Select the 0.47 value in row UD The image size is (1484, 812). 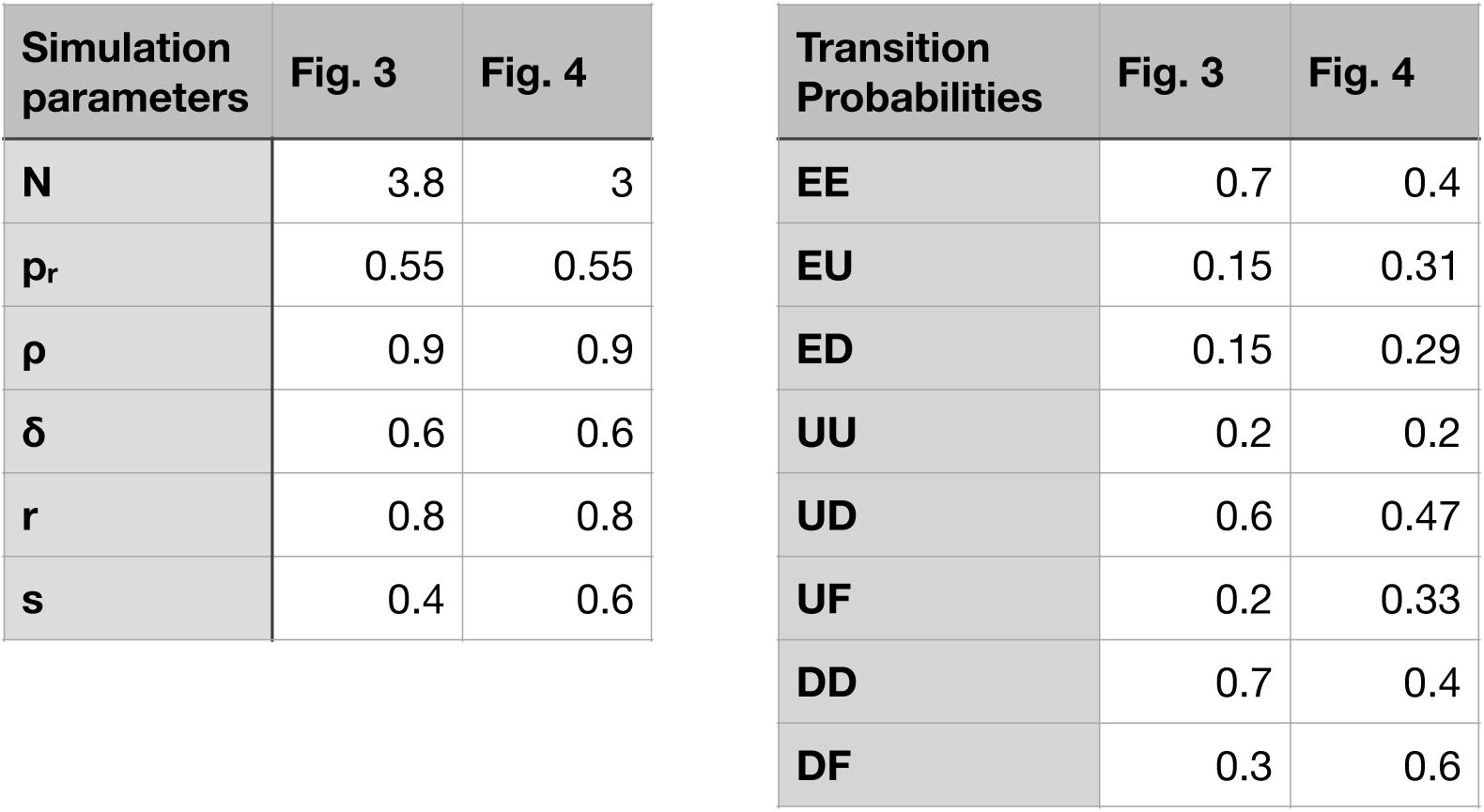pos(1419,516)
